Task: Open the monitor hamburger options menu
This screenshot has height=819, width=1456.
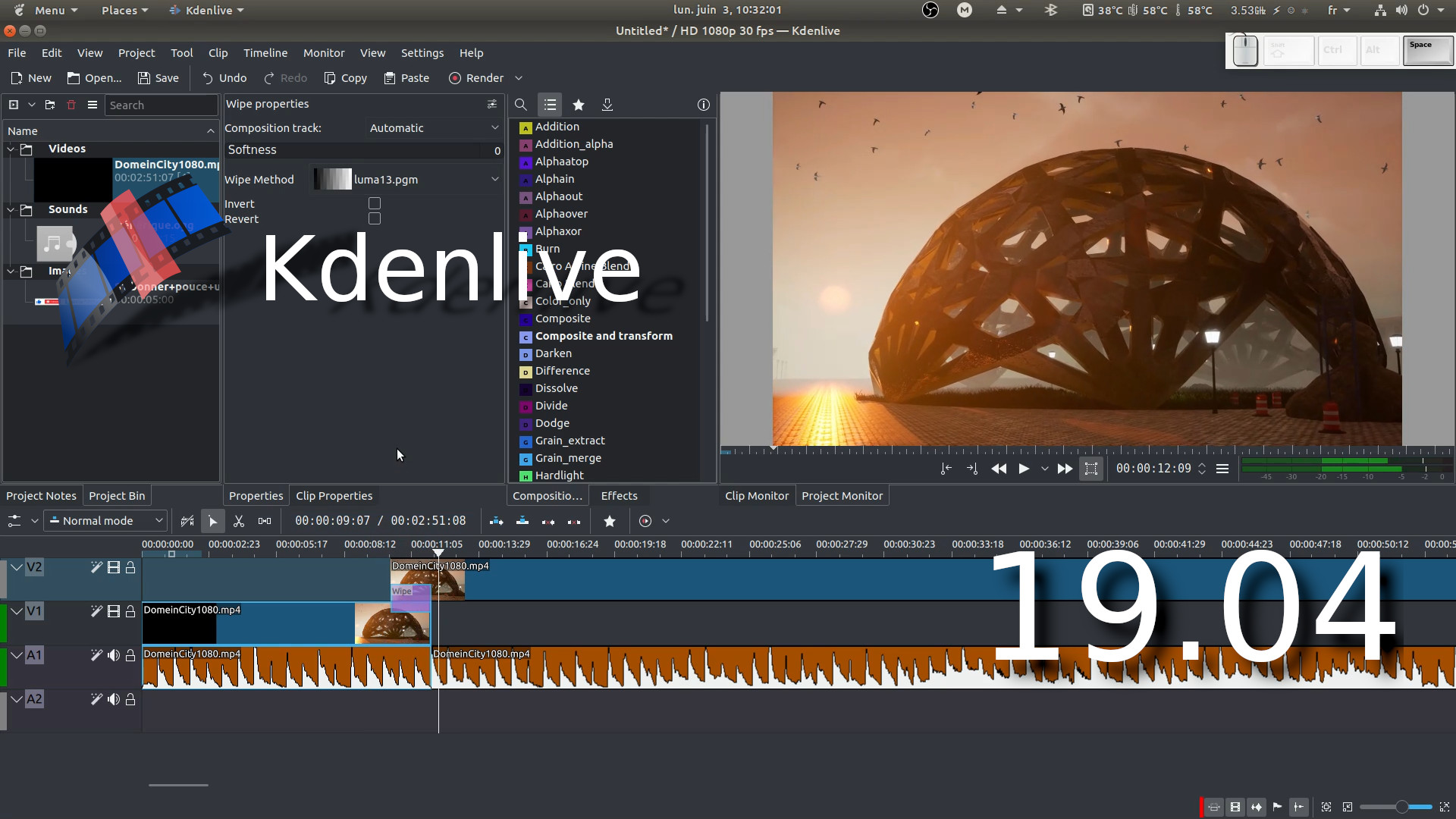Action: click(1222, 469)
